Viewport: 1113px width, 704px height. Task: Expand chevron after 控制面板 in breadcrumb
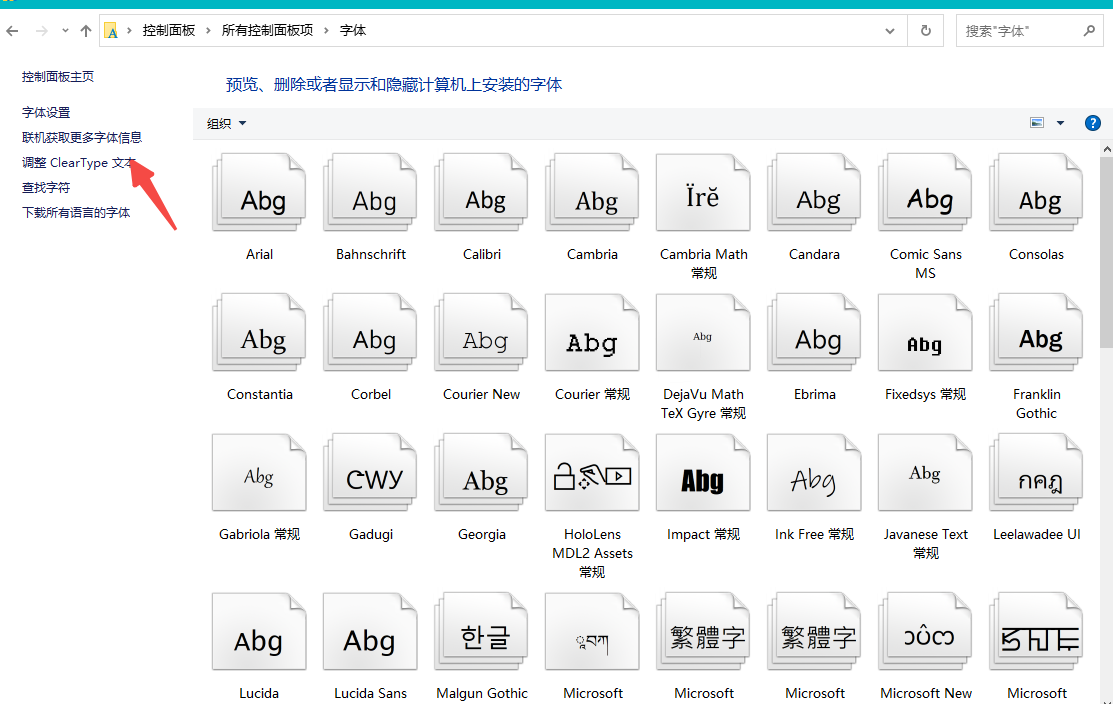208,31
